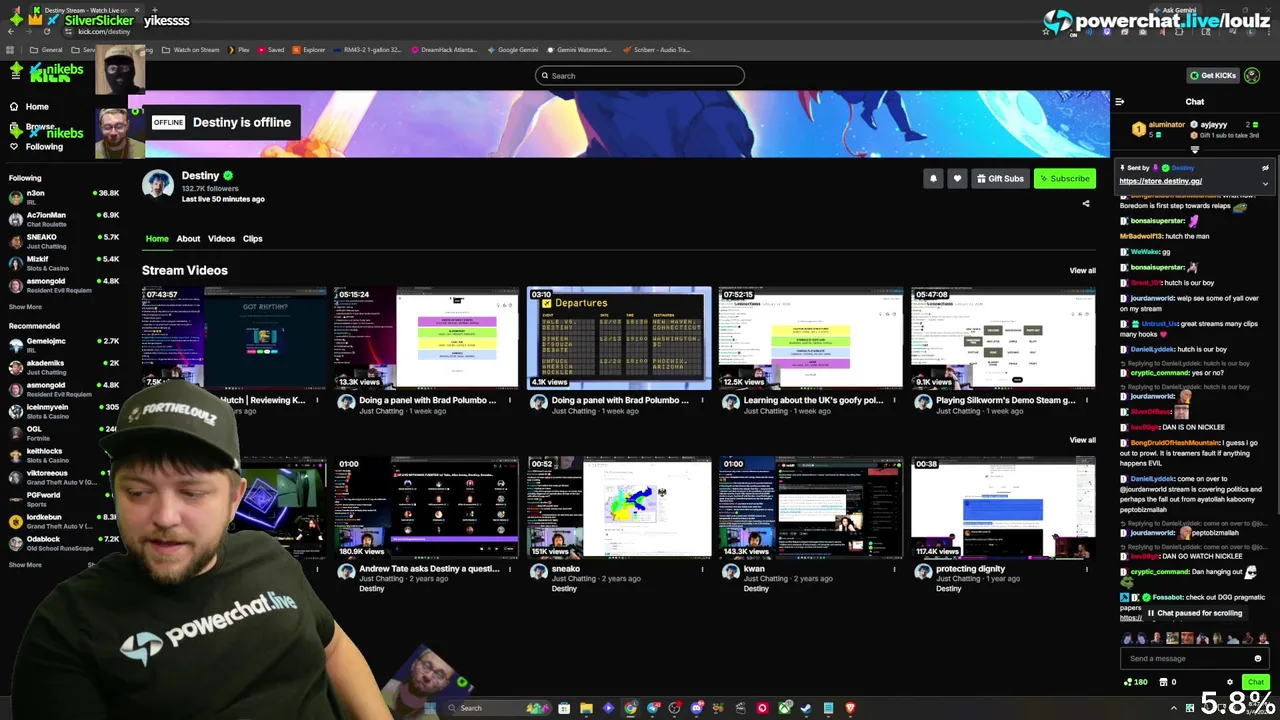This screenshot has width=1280, height=720.
Task: Open options menu for sneako clip
Action: point(702,570)
